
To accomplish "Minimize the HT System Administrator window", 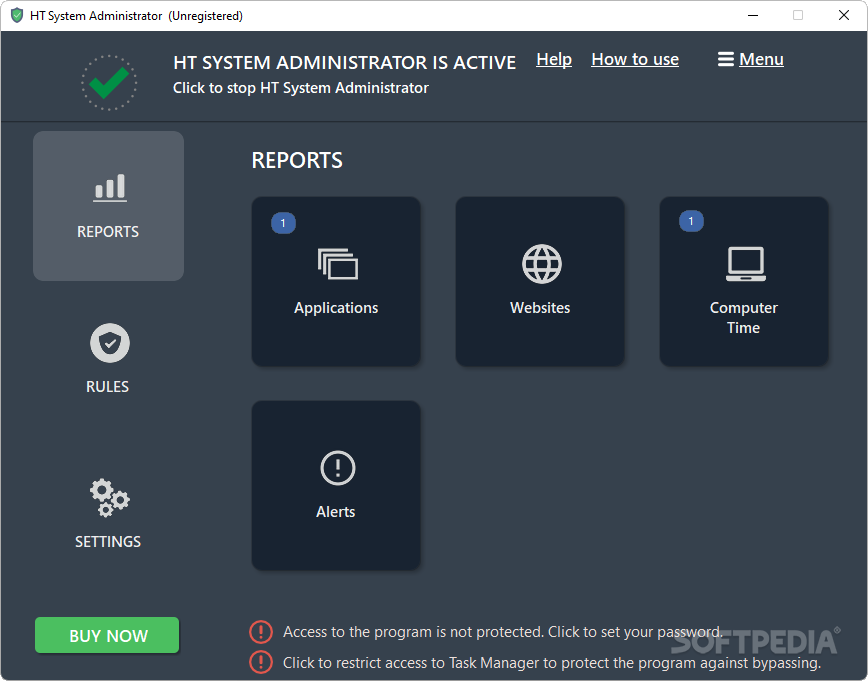I will tap(753, 15).
